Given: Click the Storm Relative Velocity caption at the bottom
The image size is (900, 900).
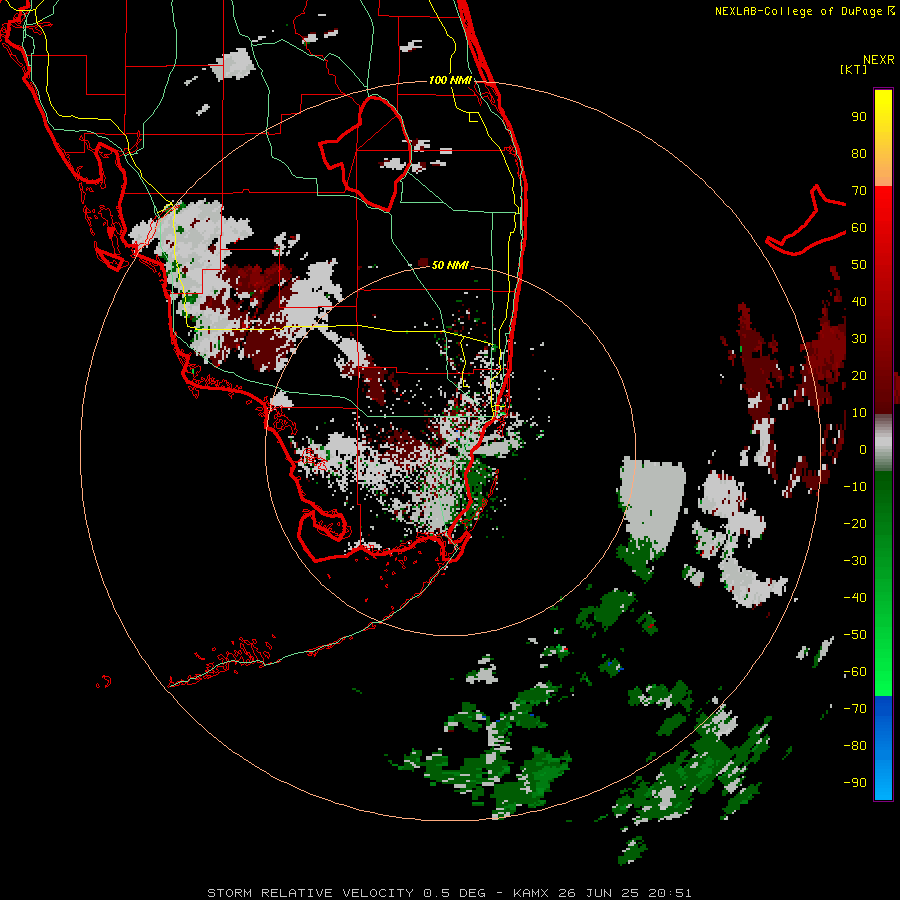Looking at the screenshot, I should click(449, 893).
